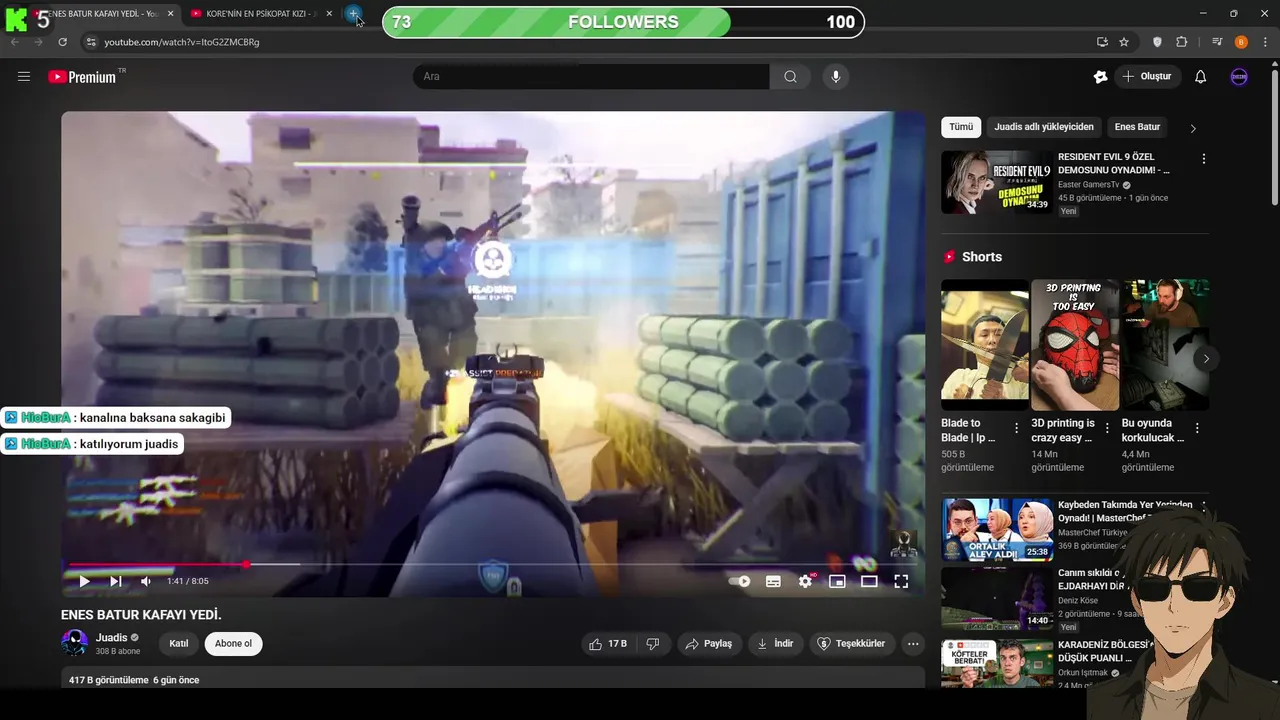Click the browser address bar URL
The image size is (1280, 720).
click(182, 42)
